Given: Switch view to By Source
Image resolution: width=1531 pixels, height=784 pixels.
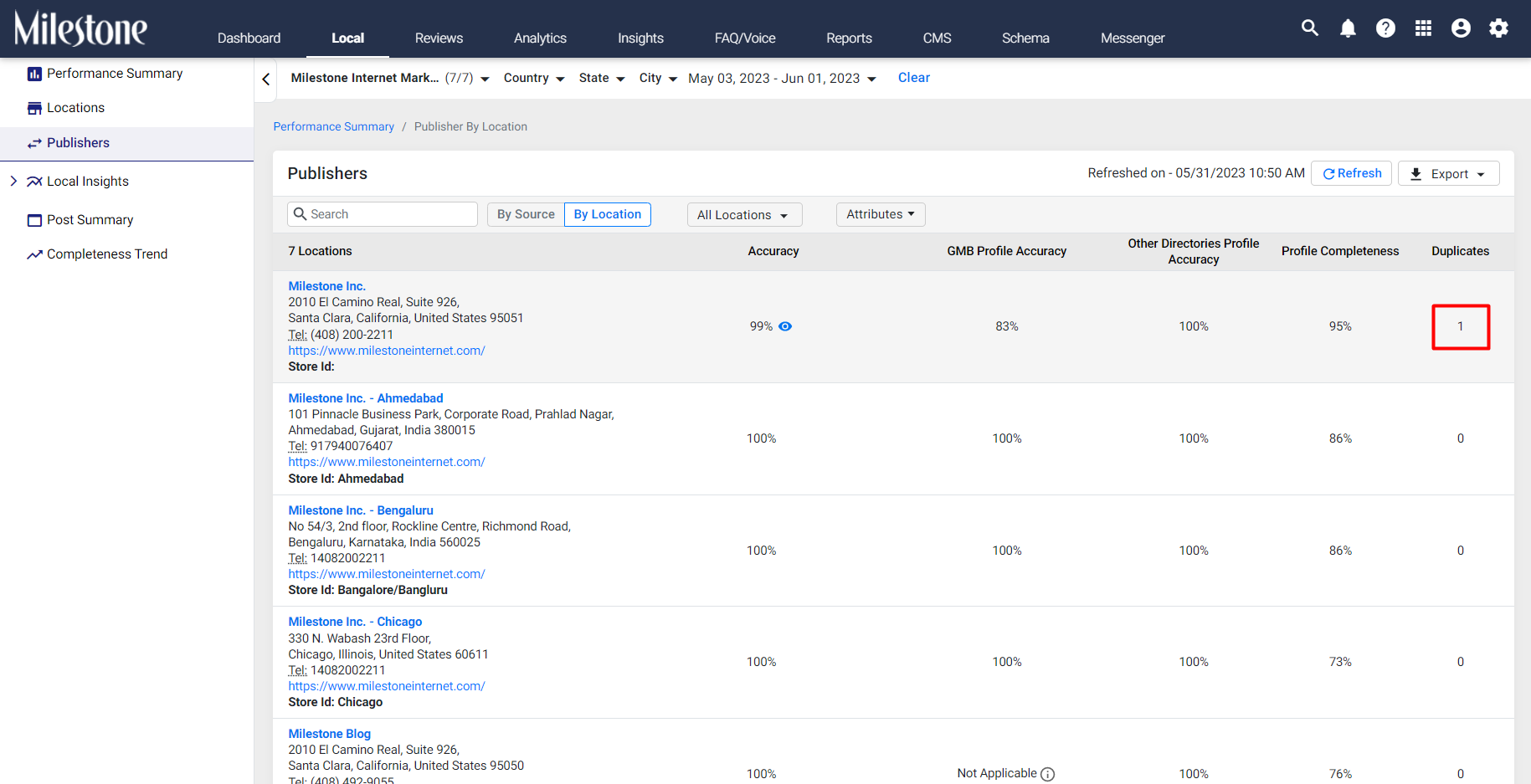Looking at the screenshot, I should [526, 214].
